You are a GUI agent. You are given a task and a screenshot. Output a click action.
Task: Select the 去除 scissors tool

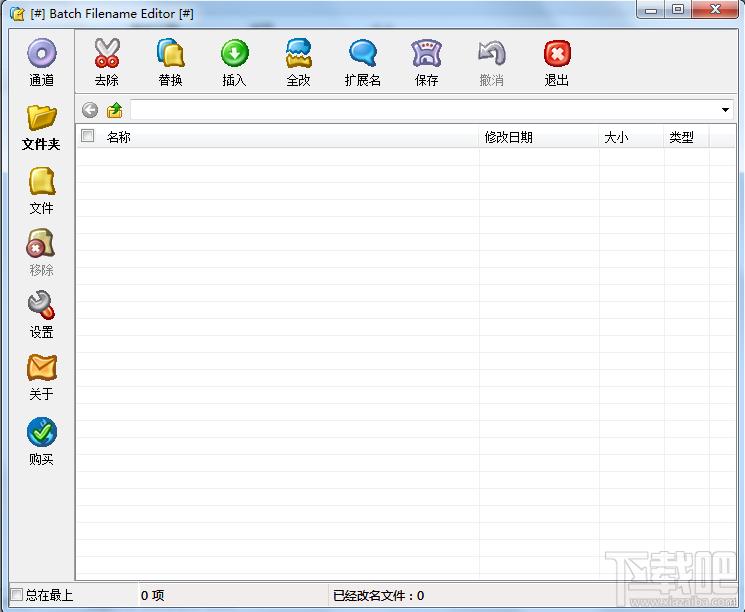106,62
